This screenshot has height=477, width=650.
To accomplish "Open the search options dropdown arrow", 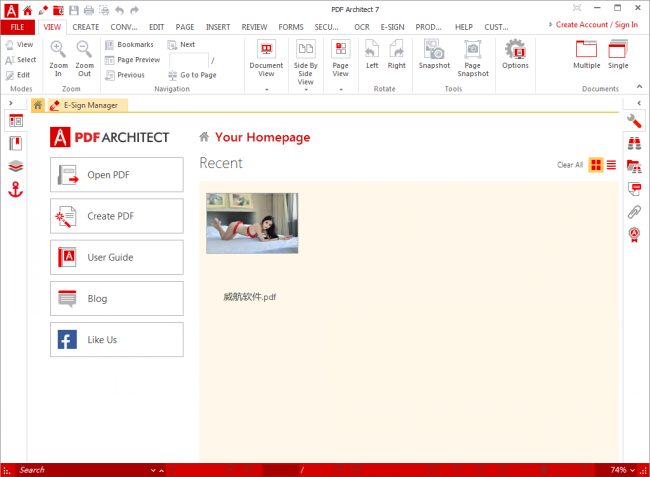I will point(153,470).
